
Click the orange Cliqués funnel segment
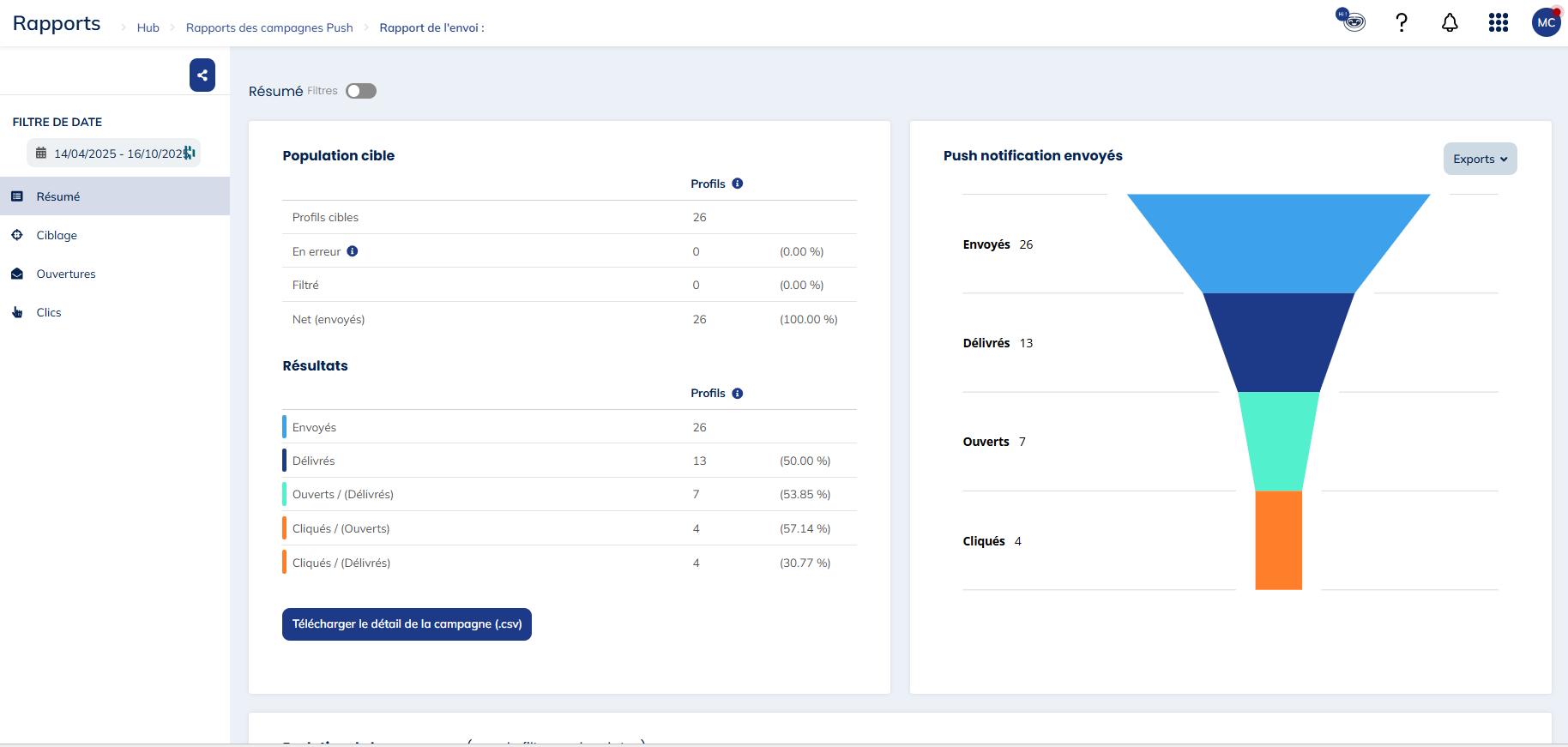(x=1278, y=540)
